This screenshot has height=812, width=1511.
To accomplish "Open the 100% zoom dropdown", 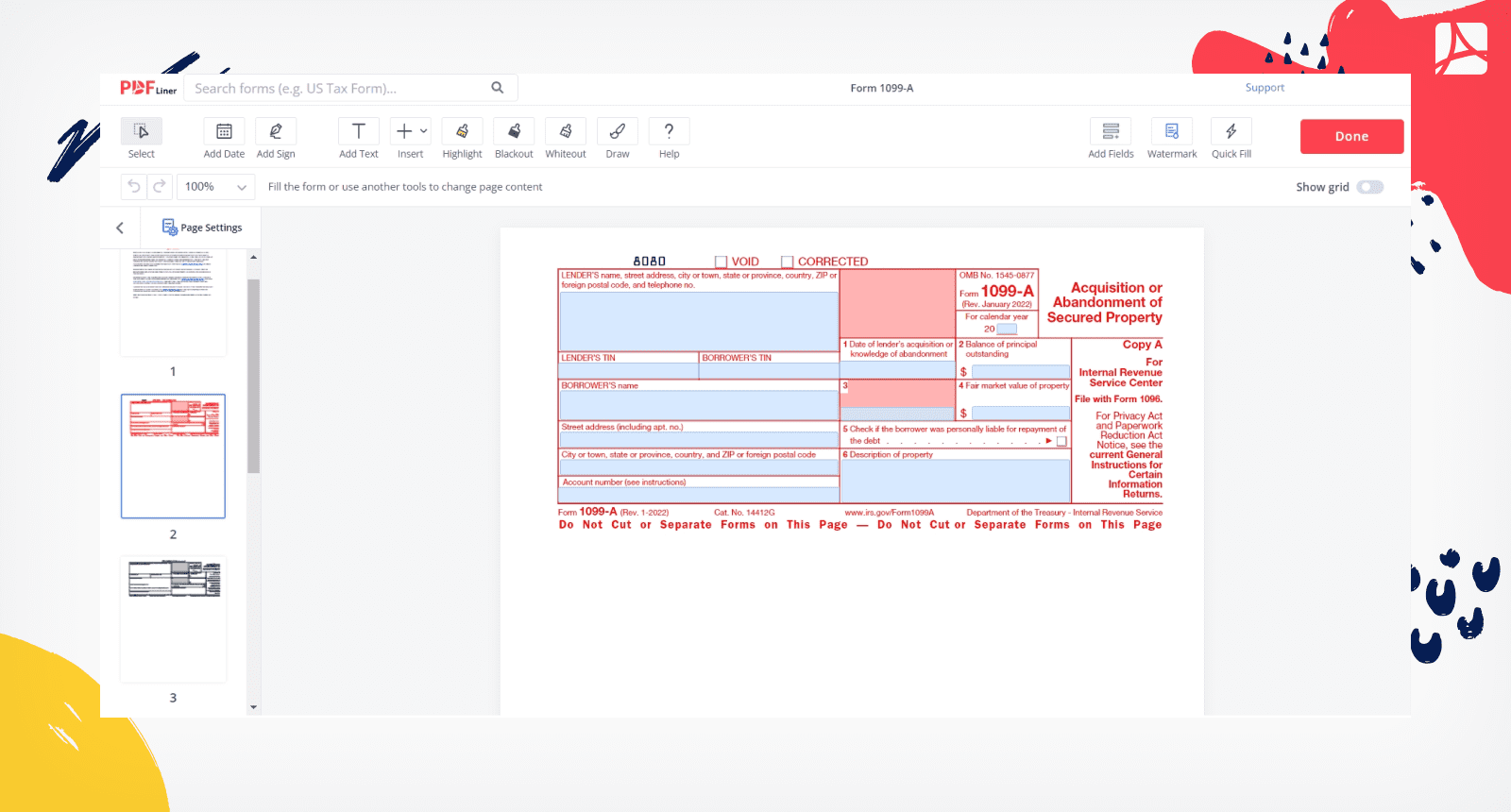I will 216,187.
